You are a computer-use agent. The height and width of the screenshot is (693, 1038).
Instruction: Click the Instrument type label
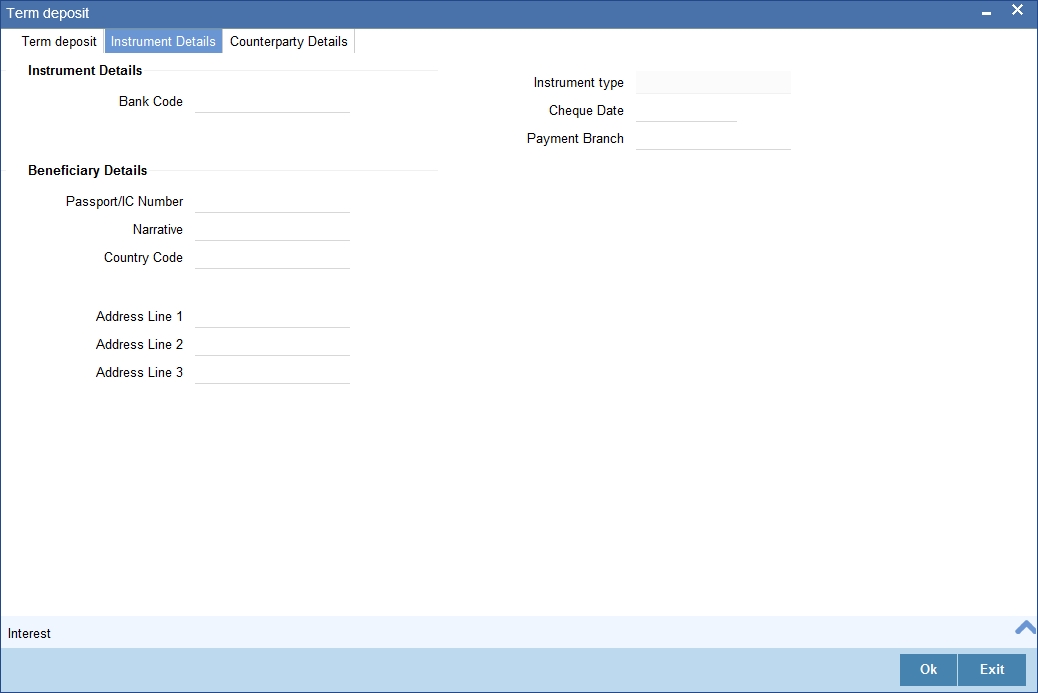pos(579,83)
